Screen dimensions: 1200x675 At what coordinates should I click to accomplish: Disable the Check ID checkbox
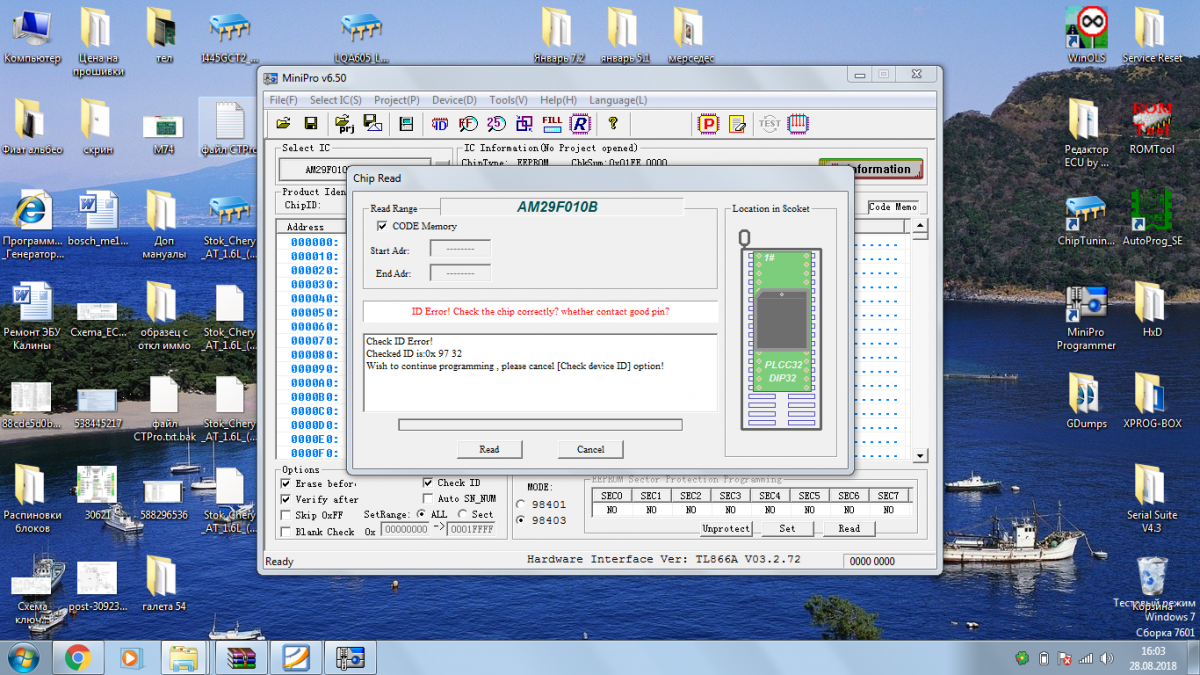tap(428, 483)
